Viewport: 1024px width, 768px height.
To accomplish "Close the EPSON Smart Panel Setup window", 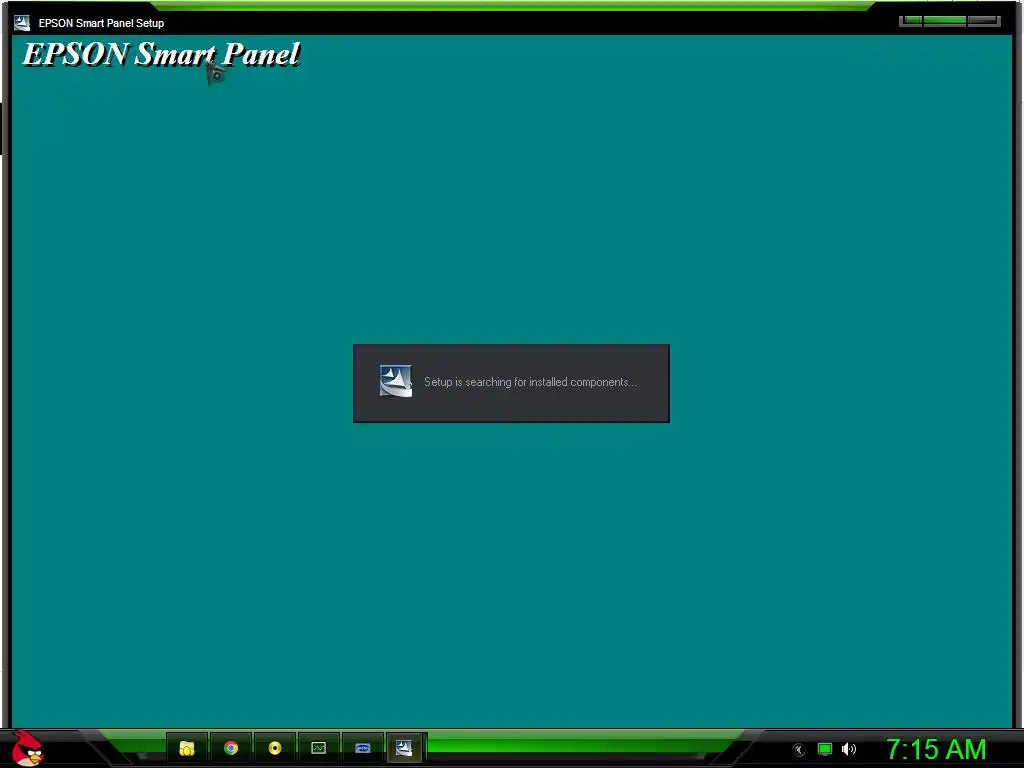I will click(984, 21).
